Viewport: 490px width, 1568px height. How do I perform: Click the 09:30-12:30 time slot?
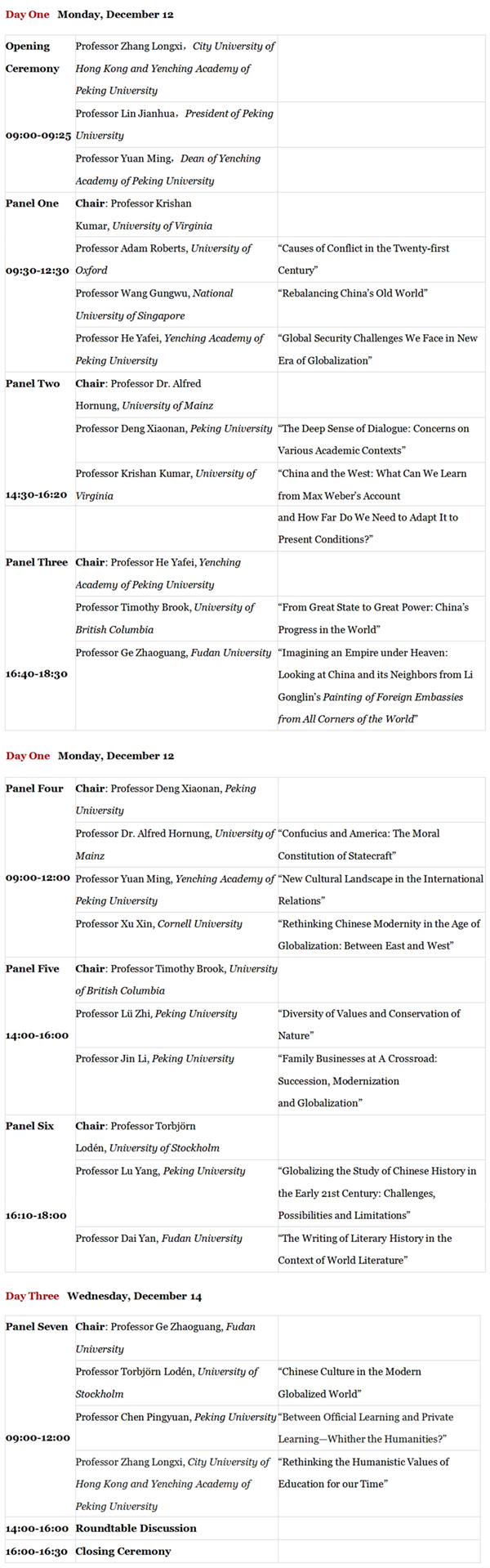coord(38,270)
